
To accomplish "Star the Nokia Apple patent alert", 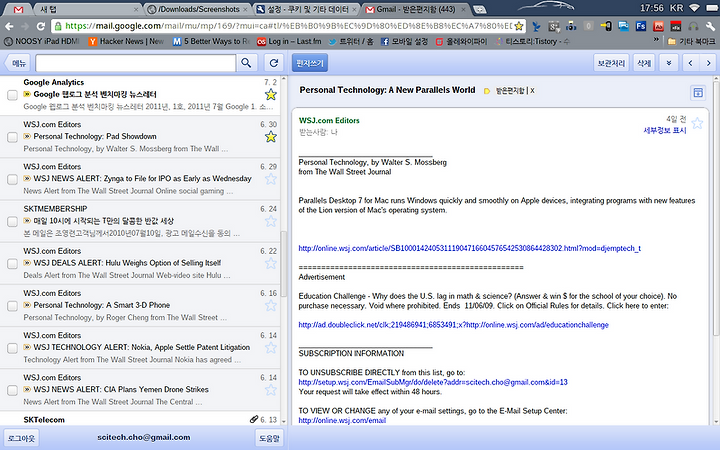I will click(x=271, y=348).
